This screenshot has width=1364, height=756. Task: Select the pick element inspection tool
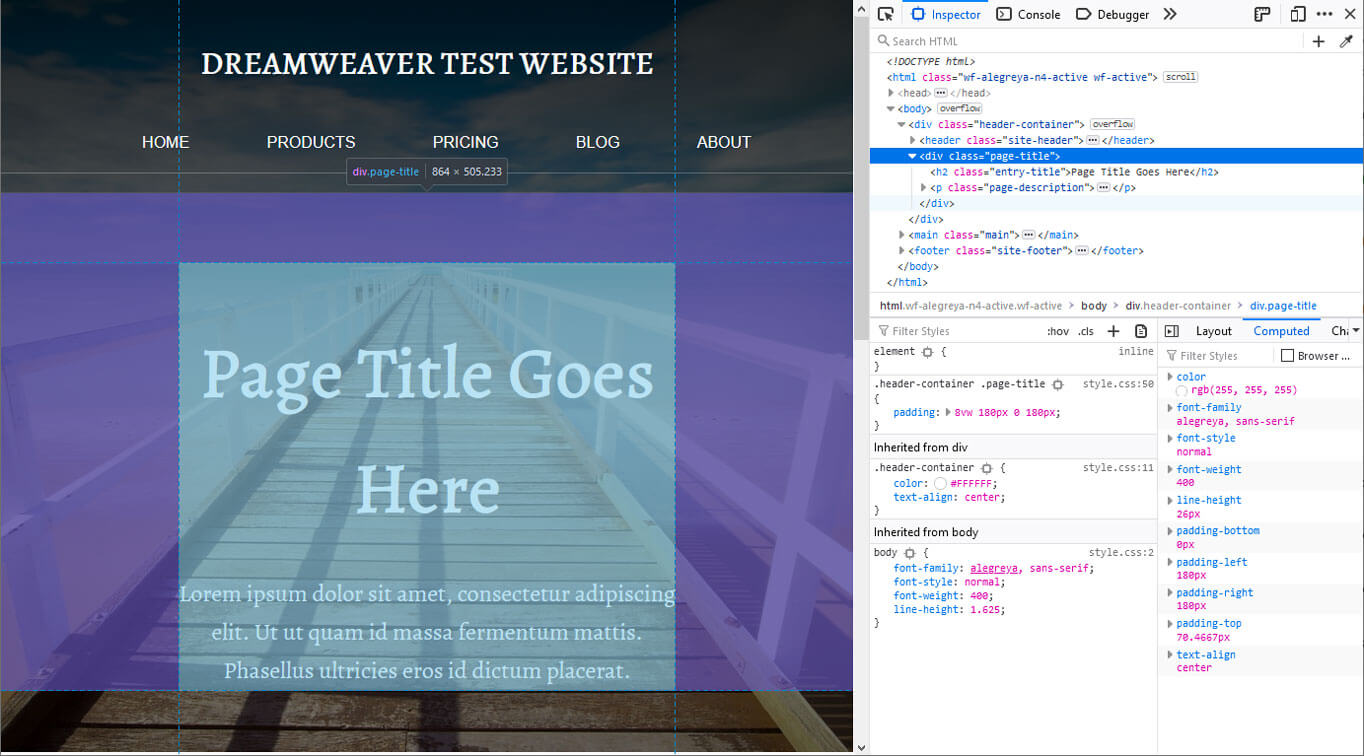pyautogui.click(x=886, y=14)
